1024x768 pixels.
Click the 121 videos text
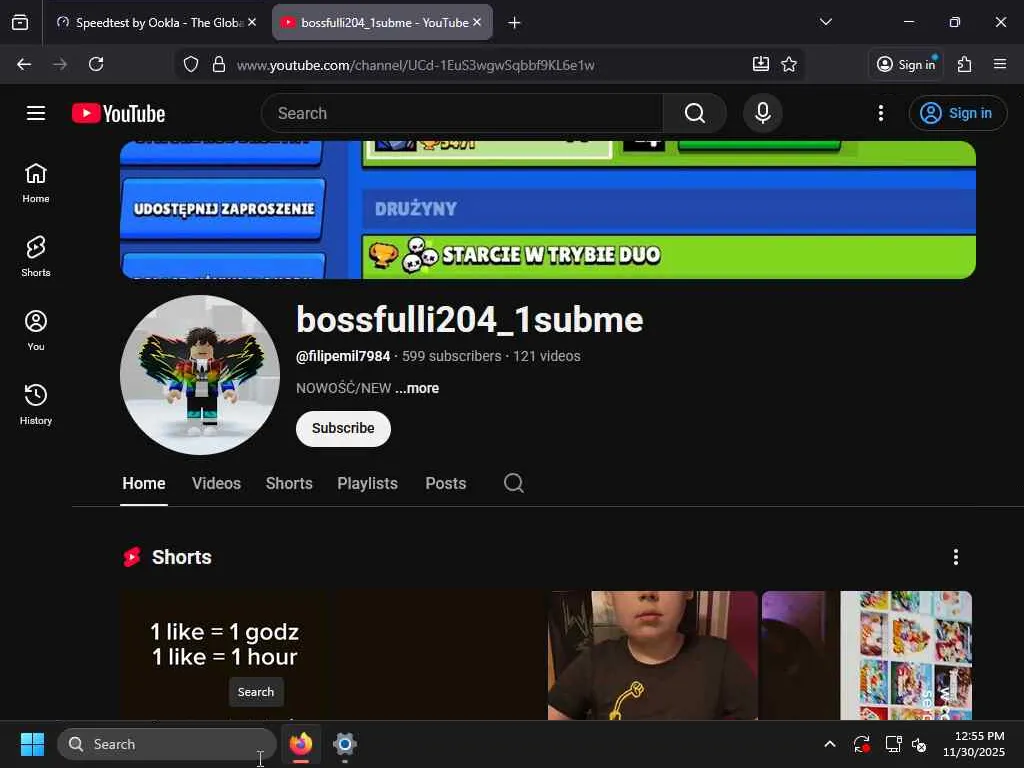(547, 356)
